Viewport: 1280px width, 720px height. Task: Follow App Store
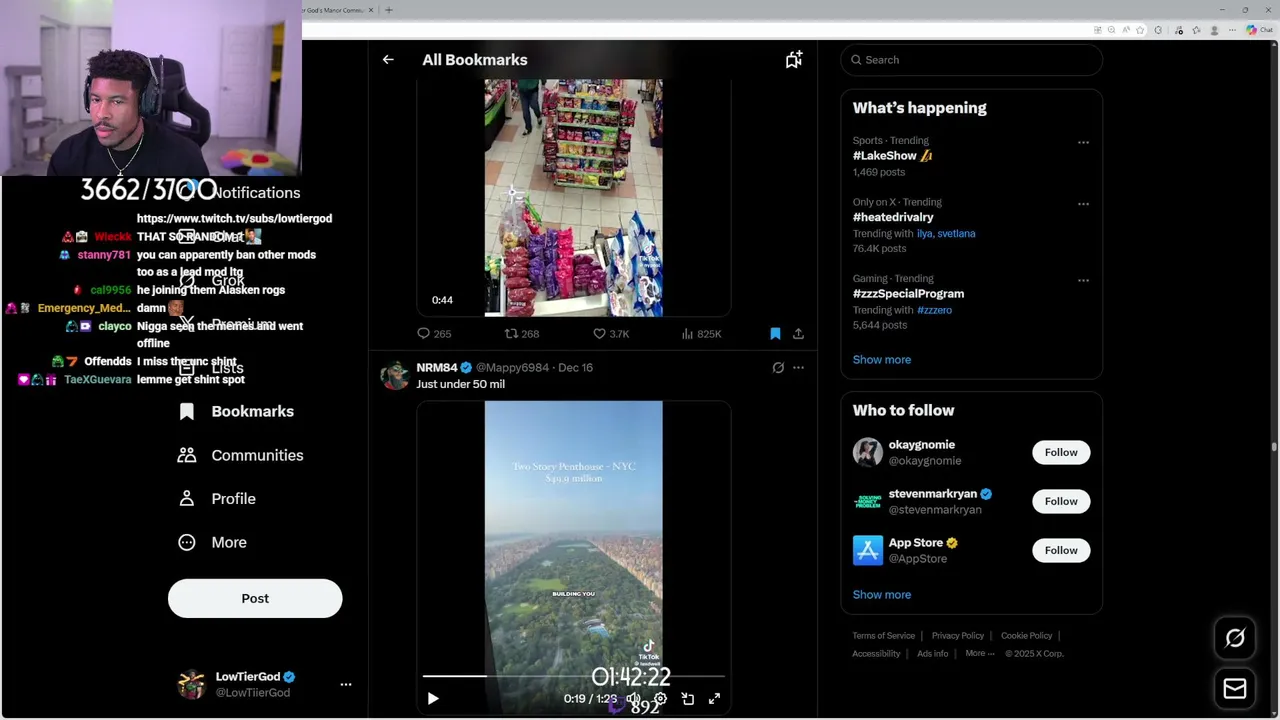tap(1061, 551)
